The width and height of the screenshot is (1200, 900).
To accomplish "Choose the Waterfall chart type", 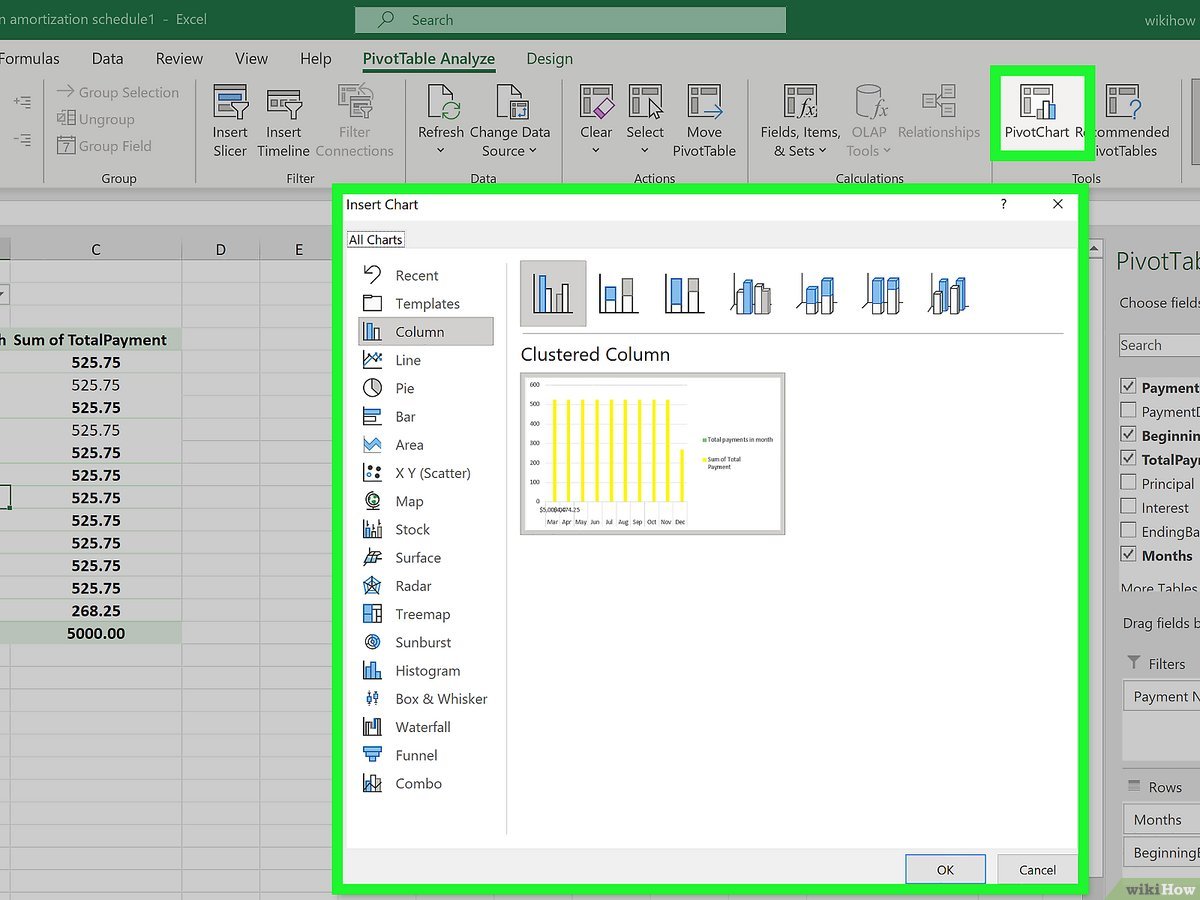I will [x=422, y=727].
